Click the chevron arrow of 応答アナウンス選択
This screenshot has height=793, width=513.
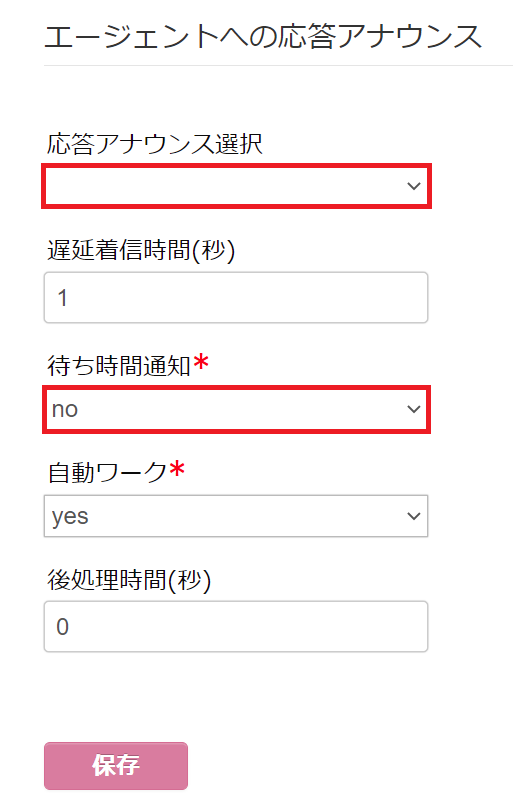tap(414, 186)
